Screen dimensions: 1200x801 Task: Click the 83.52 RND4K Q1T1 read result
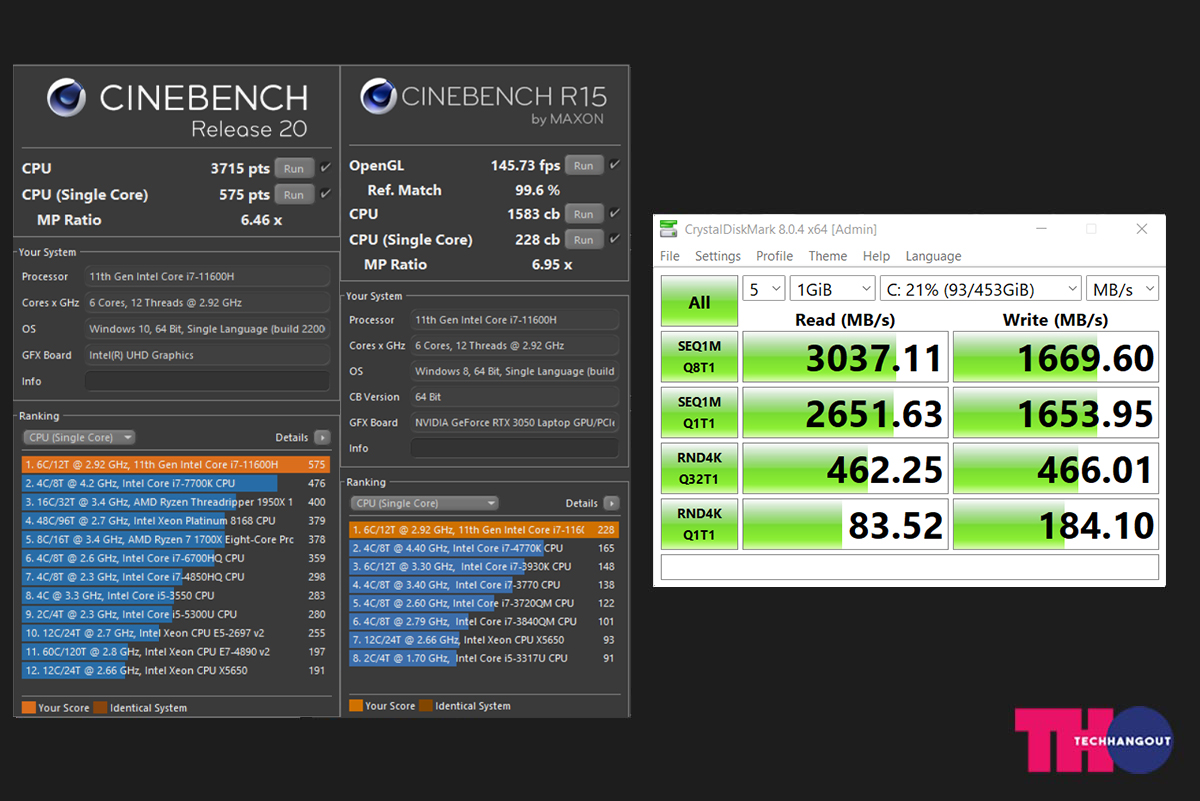coord(846,525)
